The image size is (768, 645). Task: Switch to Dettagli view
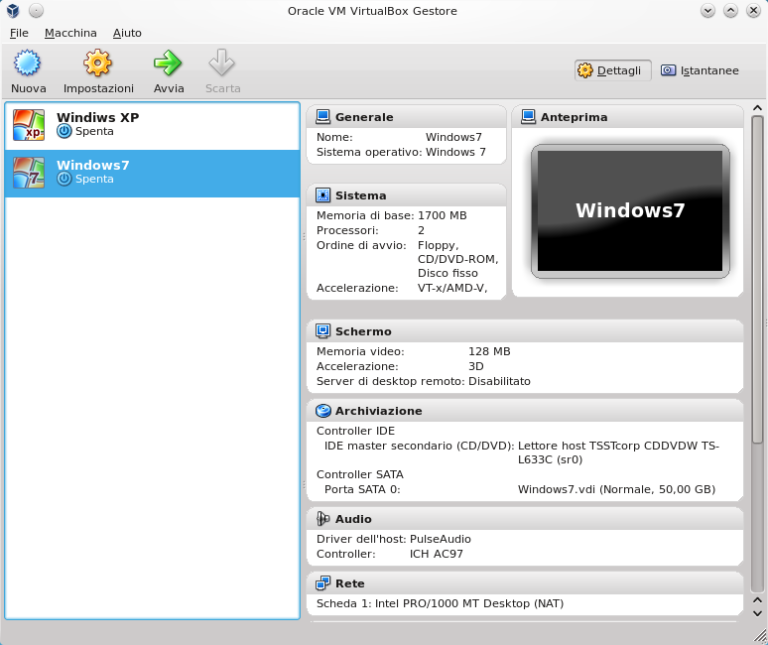[x=612, y=70]
